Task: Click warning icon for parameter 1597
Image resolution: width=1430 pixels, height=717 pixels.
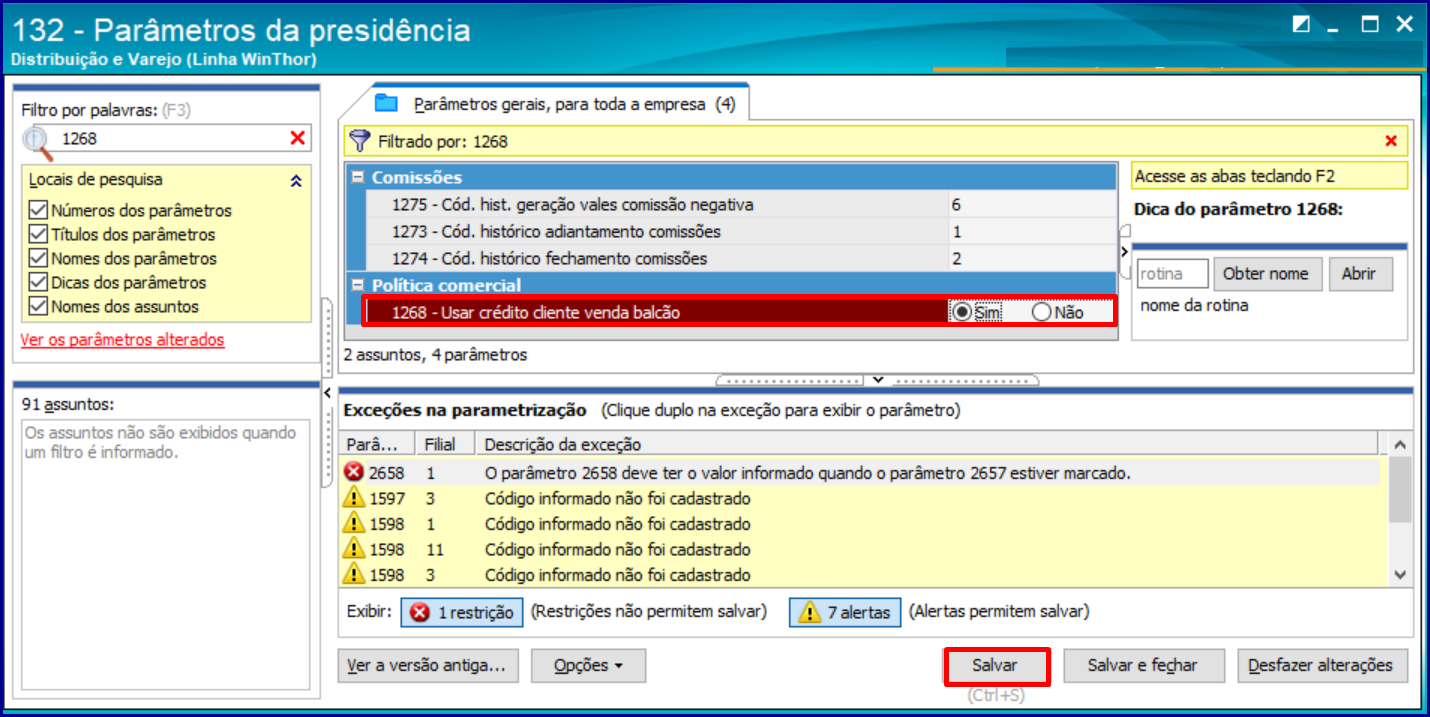Action: point(354,498)
